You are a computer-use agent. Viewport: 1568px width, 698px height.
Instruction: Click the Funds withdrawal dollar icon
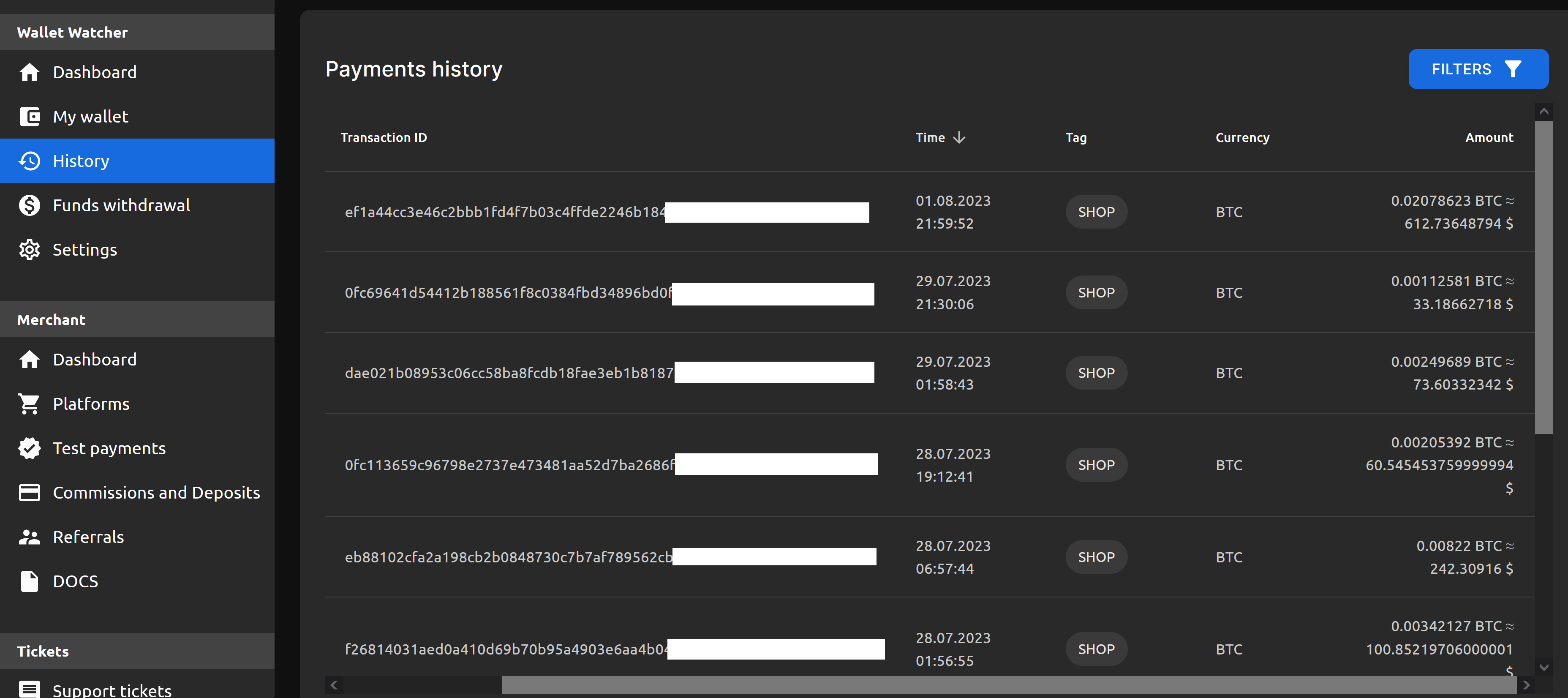[29, 205]
